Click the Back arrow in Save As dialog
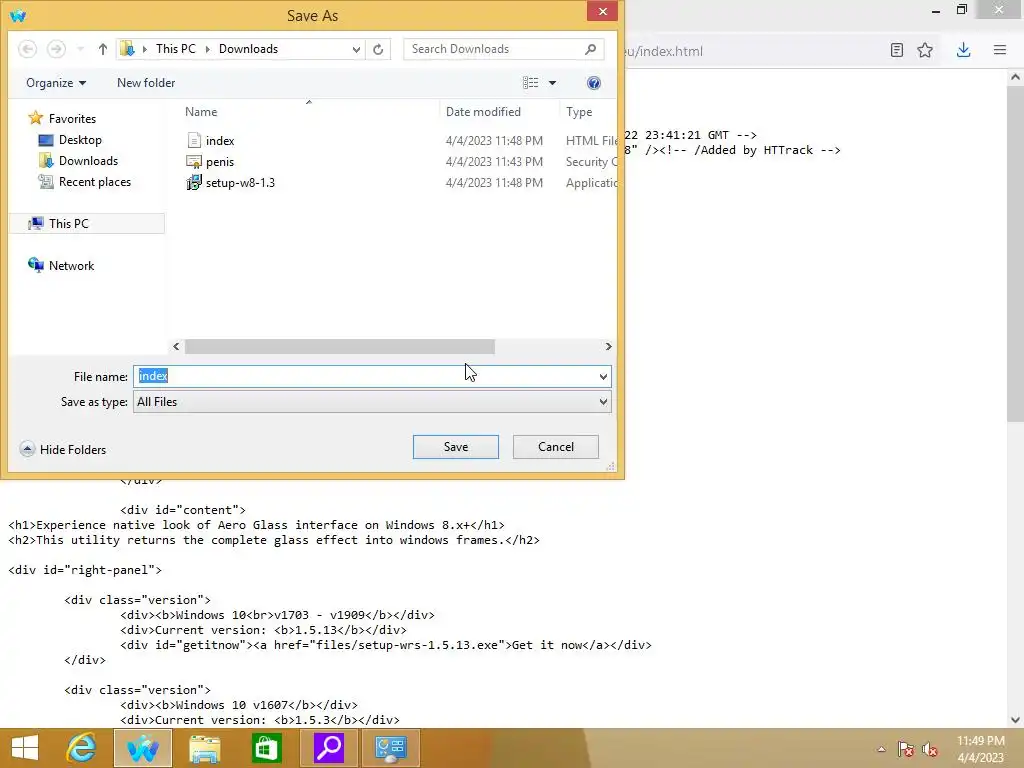The image size is (1024, 768). [27, 49]
